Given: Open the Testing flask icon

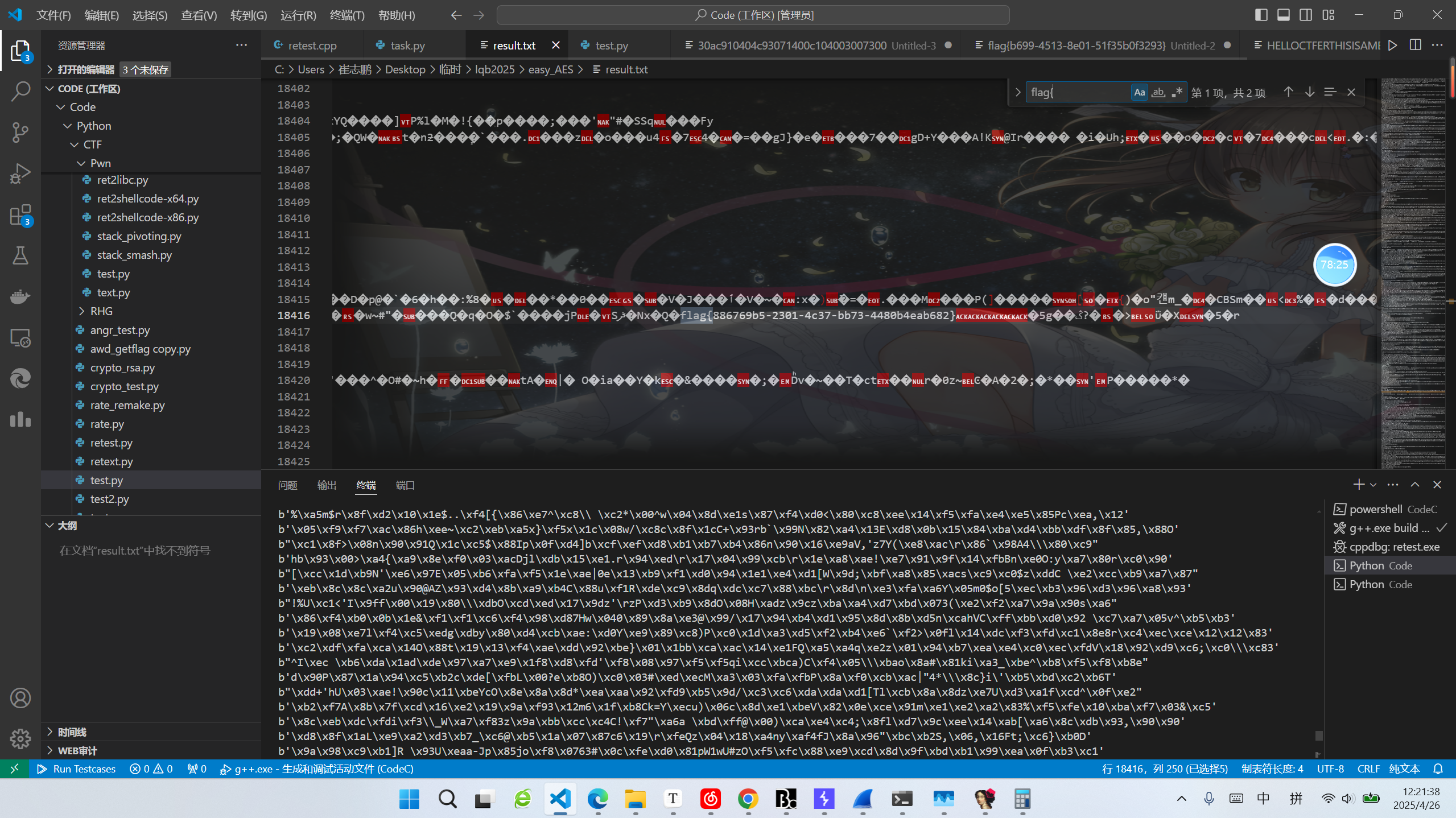Looking at the screenshot, I should pos(20,256).
